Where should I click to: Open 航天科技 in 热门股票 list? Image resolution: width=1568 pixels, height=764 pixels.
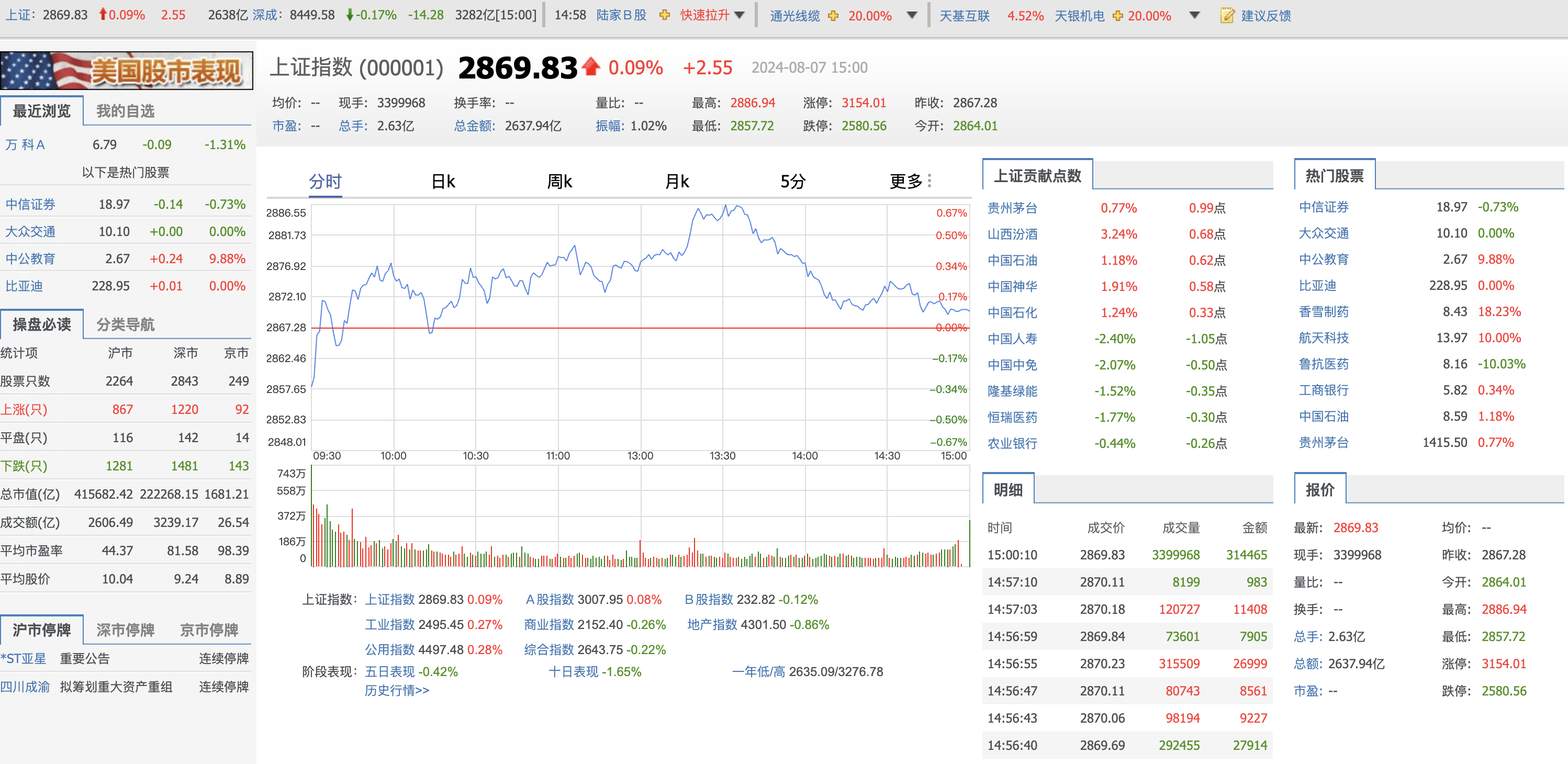1323,338
